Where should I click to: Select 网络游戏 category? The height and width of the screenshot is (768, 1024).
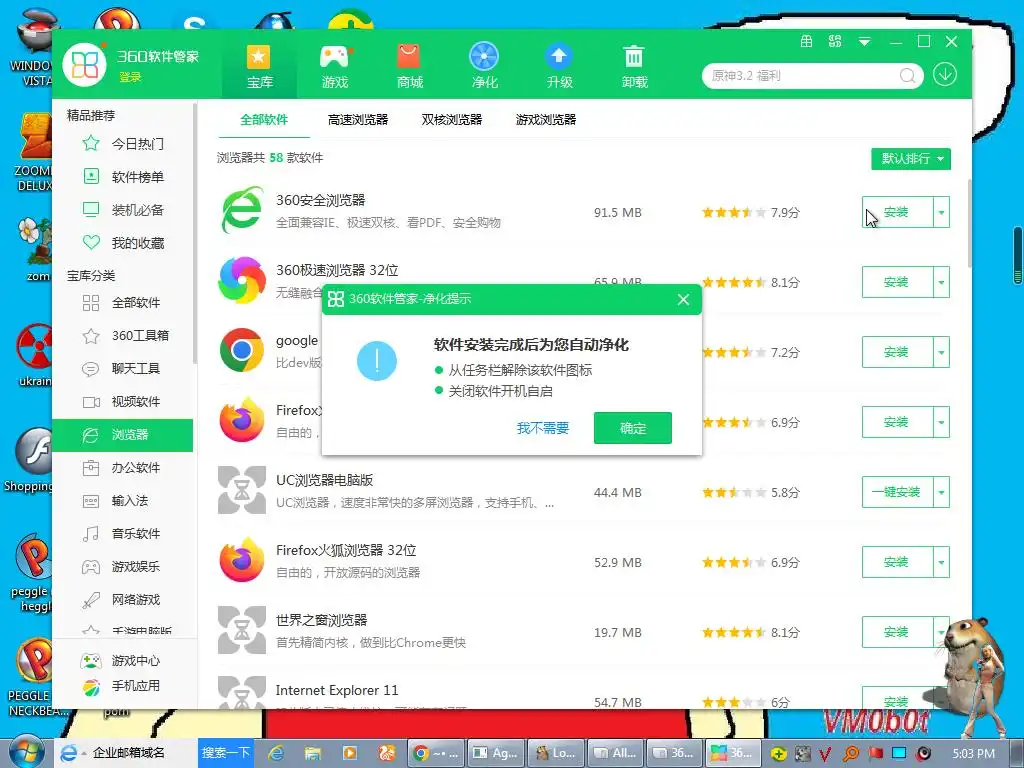tap(123, 600)
